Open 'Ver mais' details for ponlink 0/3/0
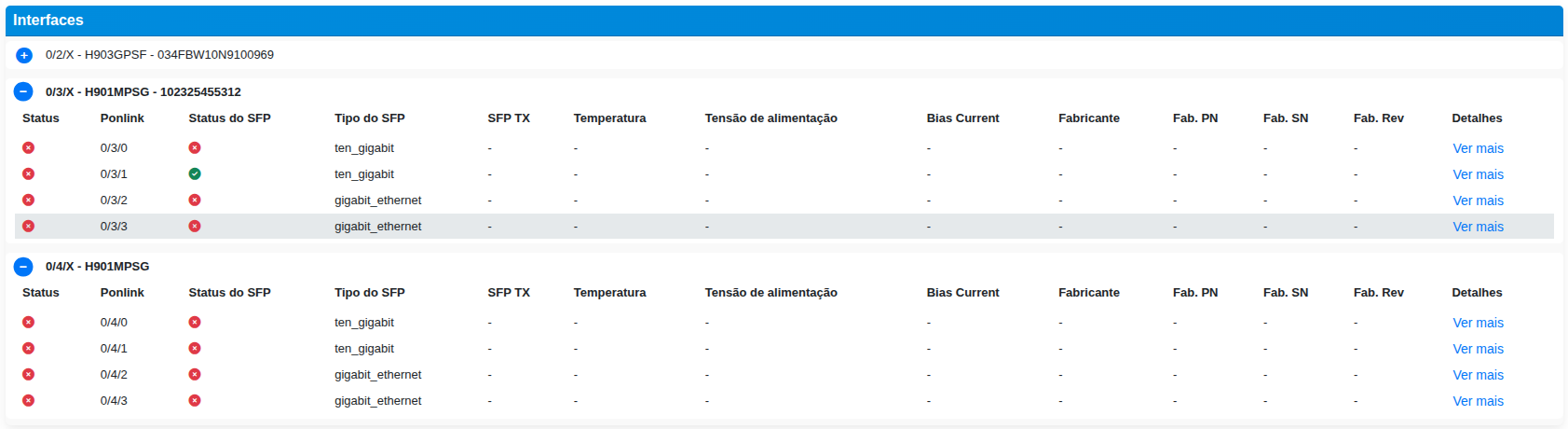The width and height of the screenshot is (1568, 429). (1478, 148)
